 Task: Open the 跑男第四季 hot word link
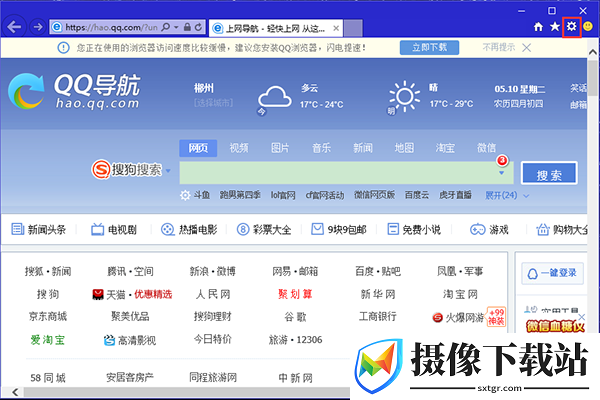tap(240, 195)
